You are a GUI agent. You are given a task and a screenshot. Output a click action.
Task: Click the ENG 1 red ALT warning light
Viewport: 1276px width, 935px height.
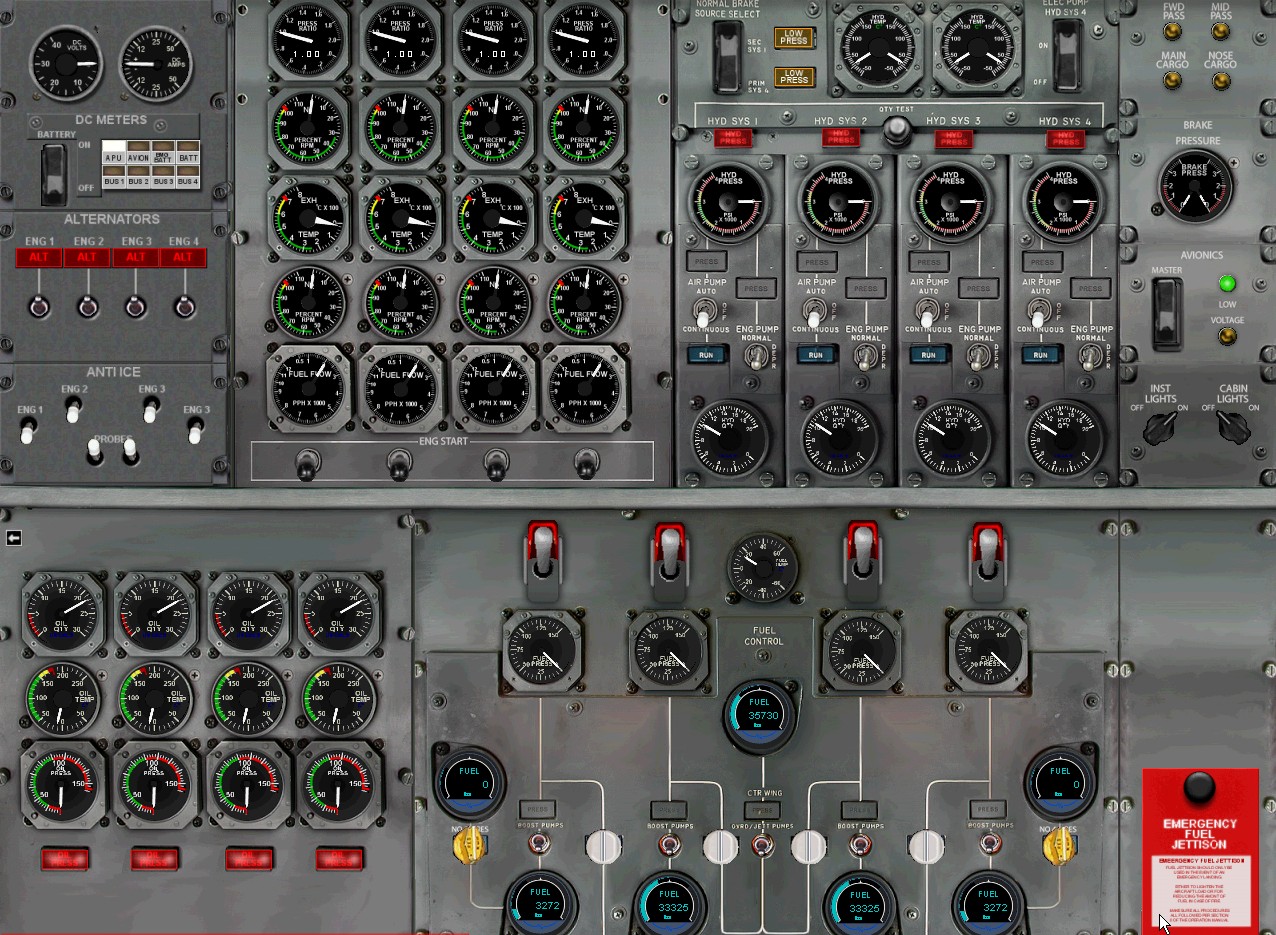click(x=40, y=257)
